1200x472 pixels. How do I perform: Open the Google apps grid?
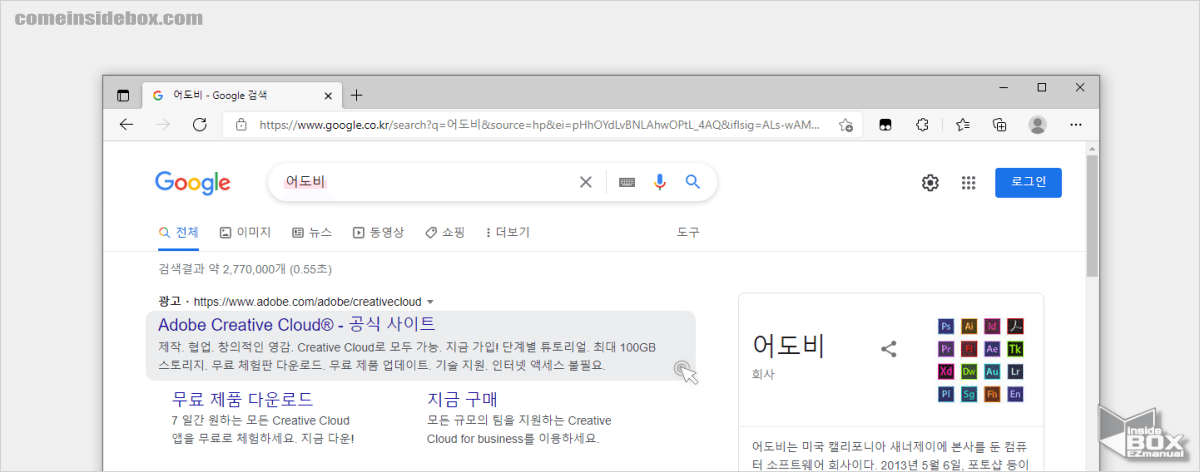(x=968, y=183)
